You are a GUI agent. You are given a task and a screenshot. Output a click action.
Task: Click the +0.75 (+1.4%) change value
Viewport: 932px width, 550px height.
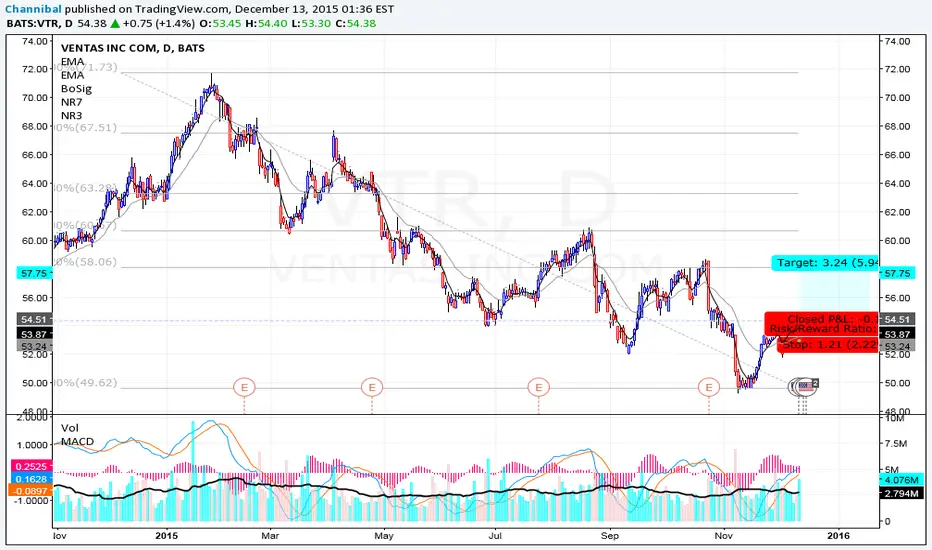pyautogui.click(x=159, y=24)
